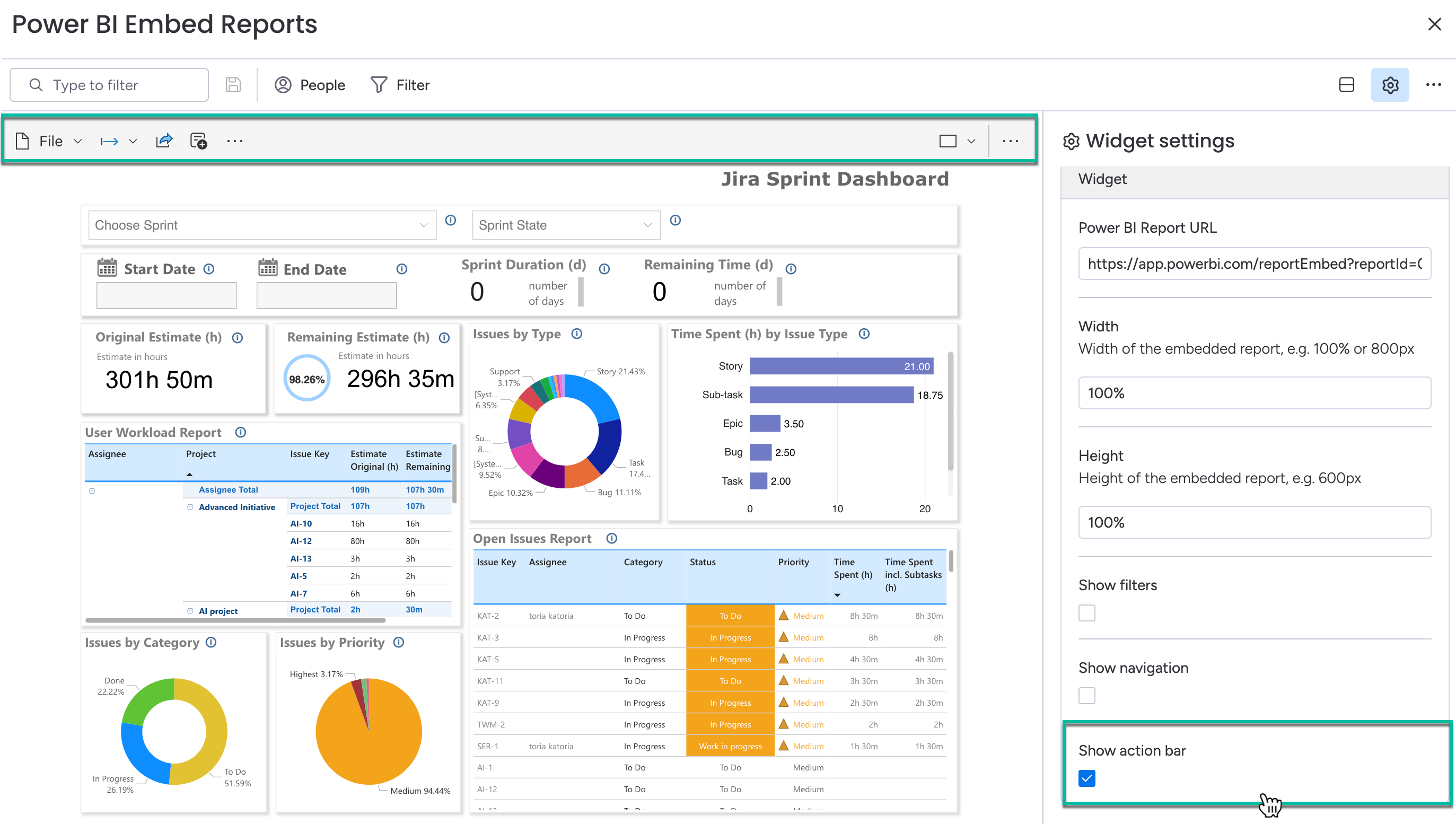Click the People filter button
1456x824 pixels.
click(x=310, y=85)
